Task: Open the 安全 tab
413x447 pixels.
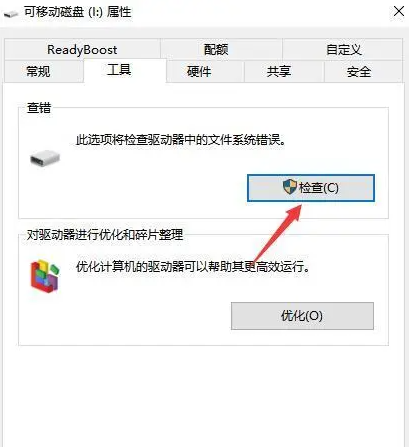Action: (x=359, y=71)
